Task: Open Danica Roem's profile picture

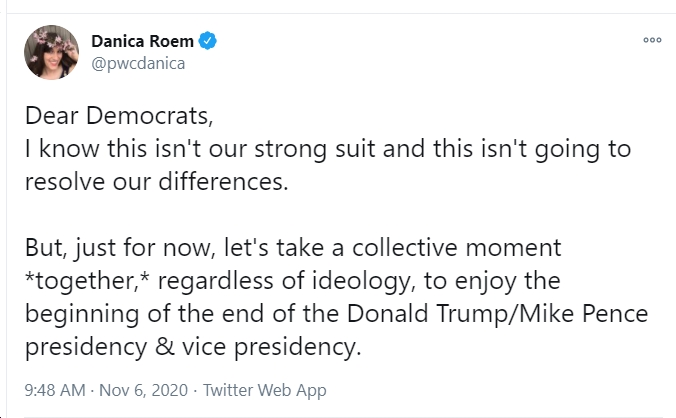Action: point(51,52)
